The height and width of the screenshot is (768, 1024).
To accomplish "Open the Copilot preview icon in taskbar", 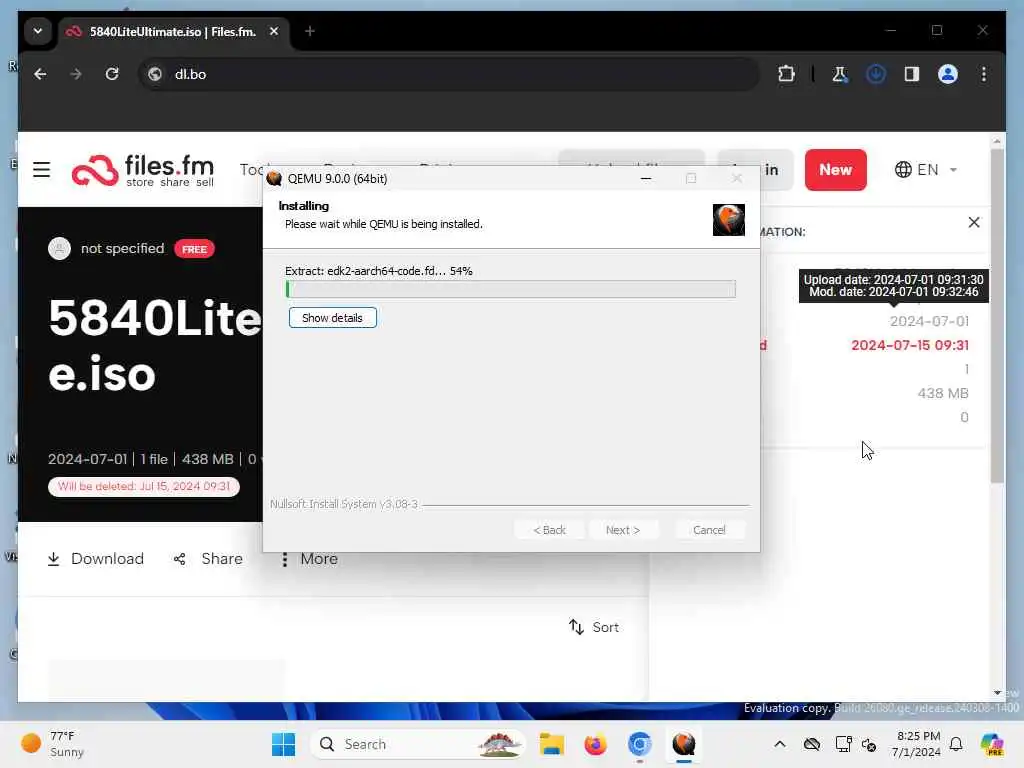I will (x=991, y=744).
